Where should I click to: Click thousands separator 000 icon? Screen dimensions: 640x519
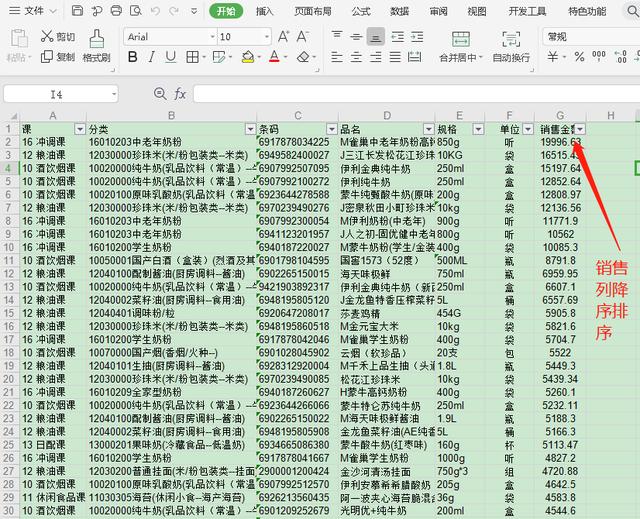click(x=599, y=57)
